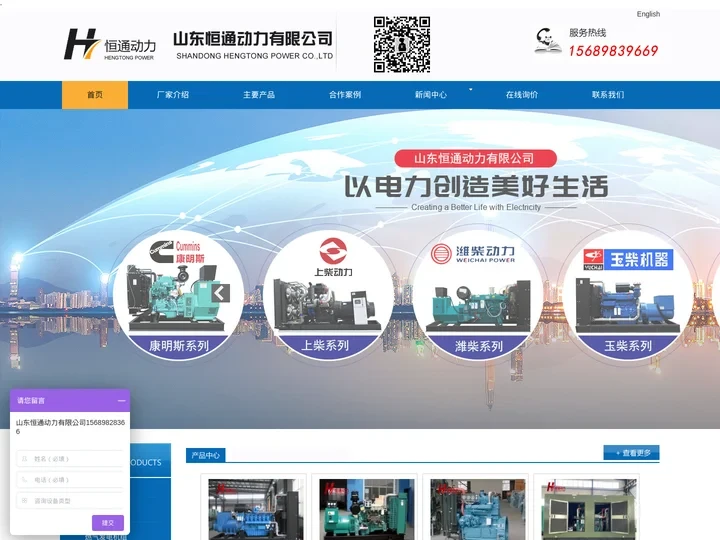The image size is (720, 540).
Task: Open the 联系我们 menu item
Action: point(608,95)
